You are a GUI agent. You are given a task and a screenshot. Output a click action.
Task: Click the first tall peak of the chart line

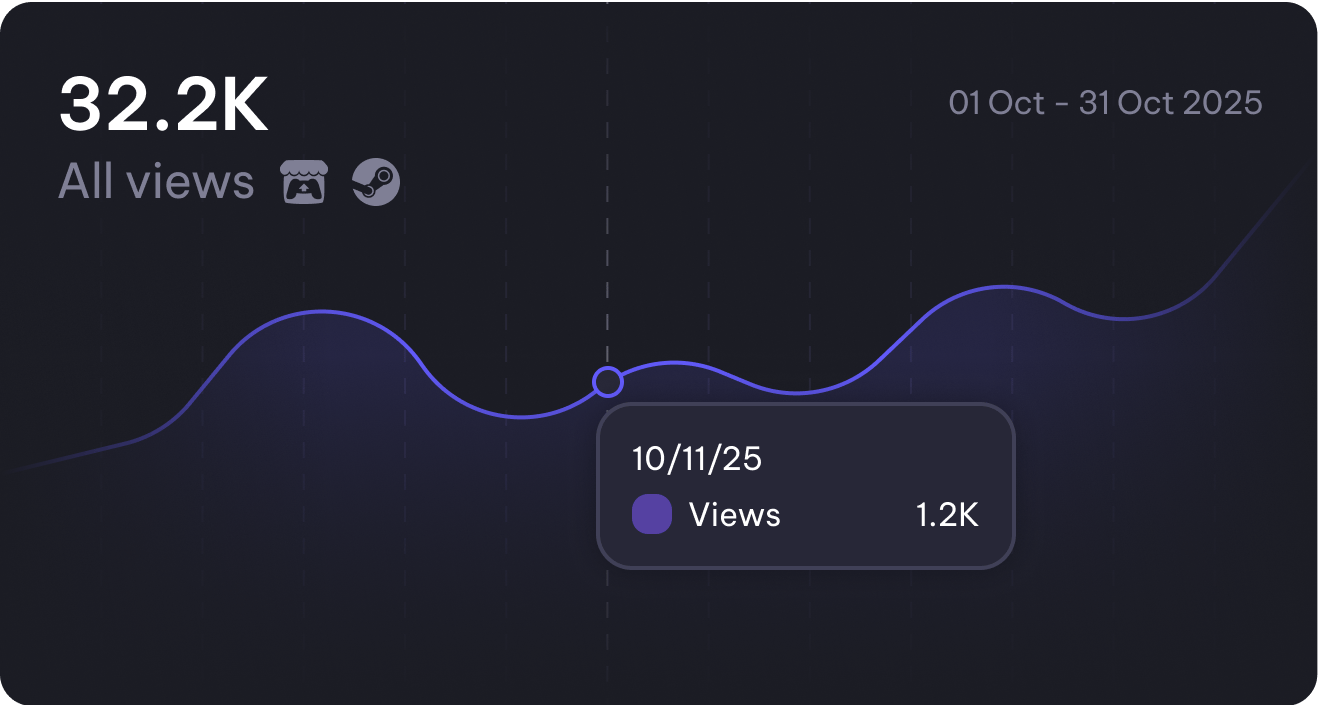pos(320,312)
